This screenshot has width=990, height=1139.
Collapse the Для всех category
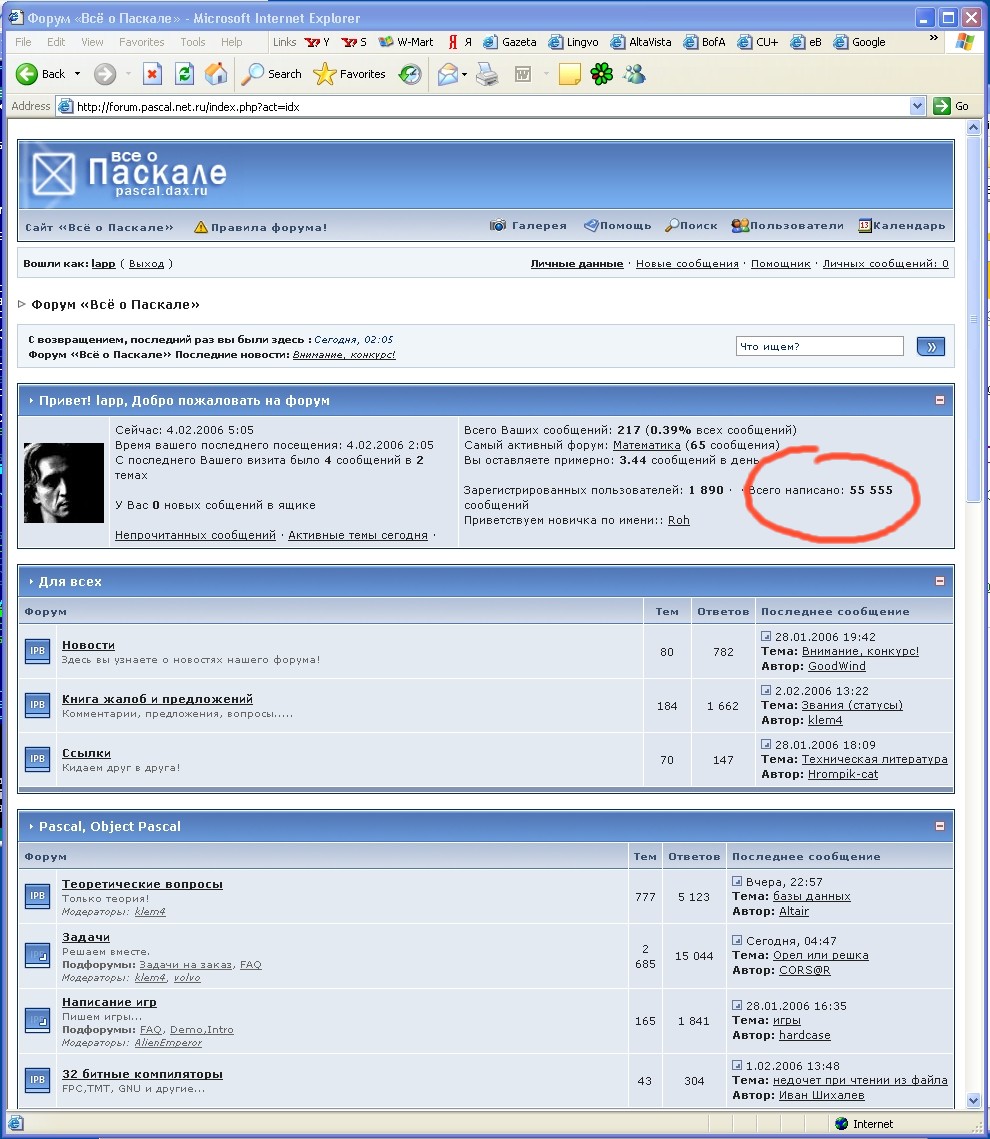click(940, 581)
